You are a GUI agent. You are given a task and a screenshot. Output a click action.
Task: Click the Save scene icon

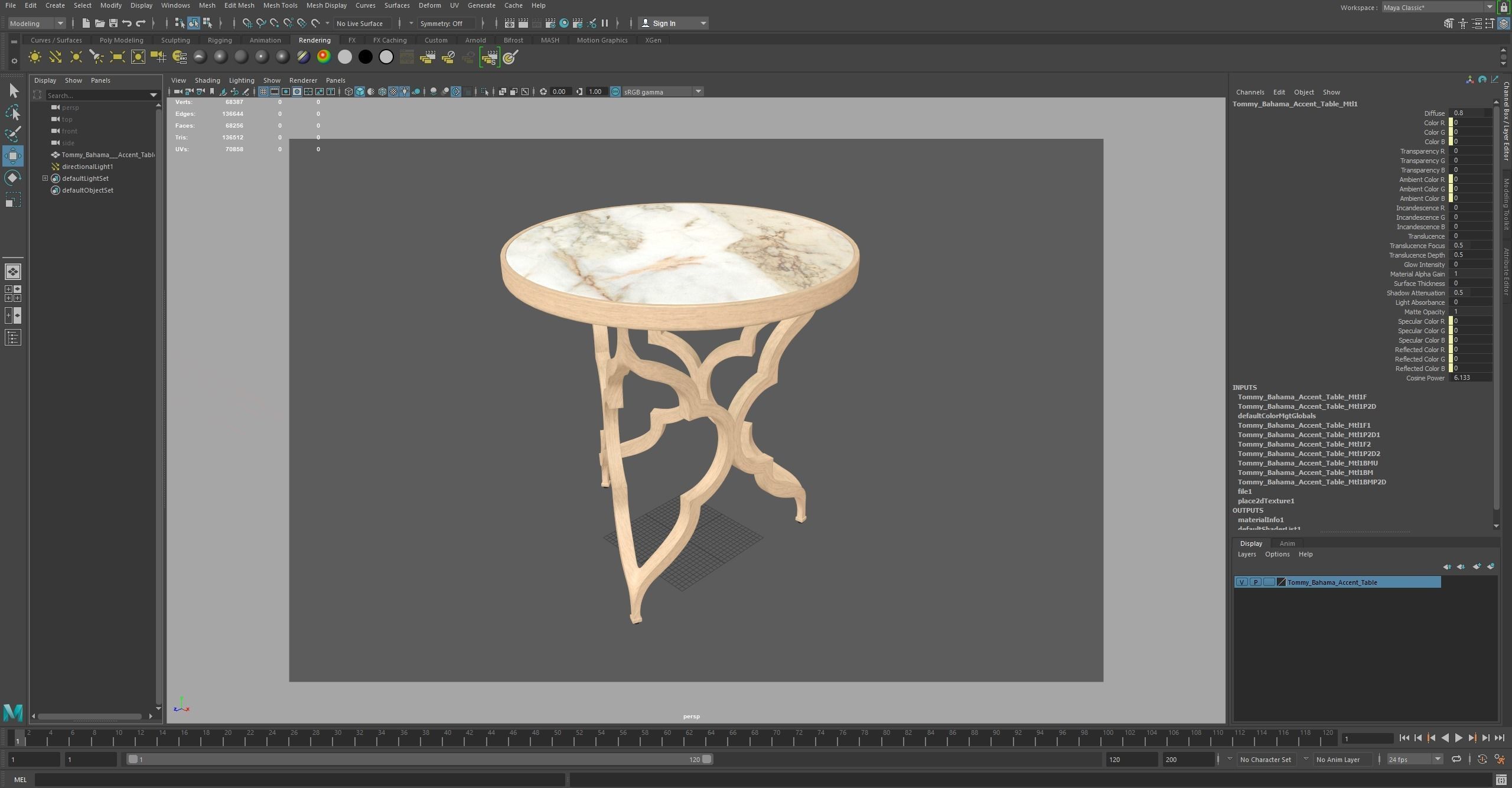[x=113, y=23]
